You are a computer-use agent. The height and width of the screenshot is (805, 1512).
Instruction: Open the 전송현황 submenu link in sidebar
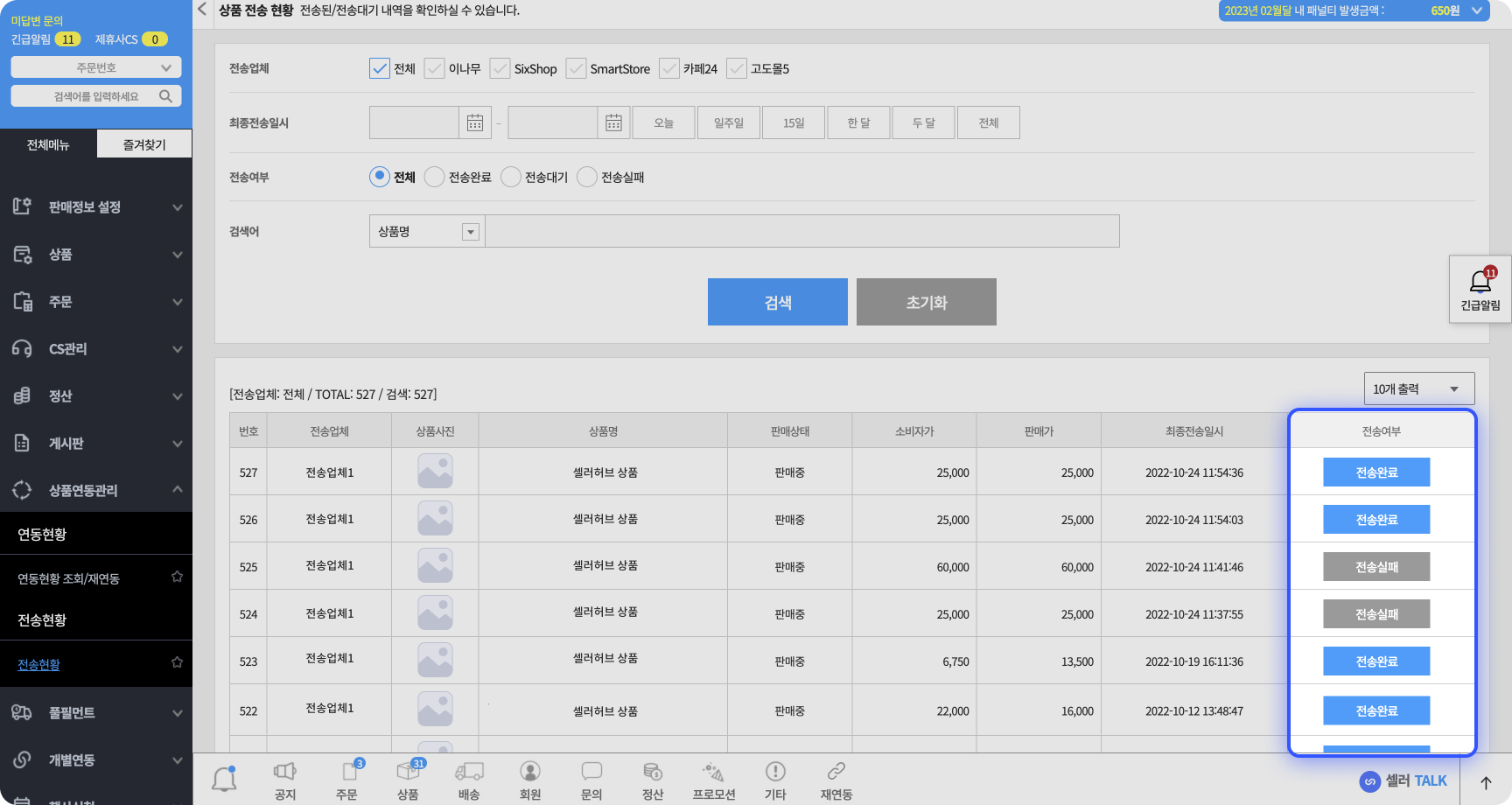click(38, 664)
